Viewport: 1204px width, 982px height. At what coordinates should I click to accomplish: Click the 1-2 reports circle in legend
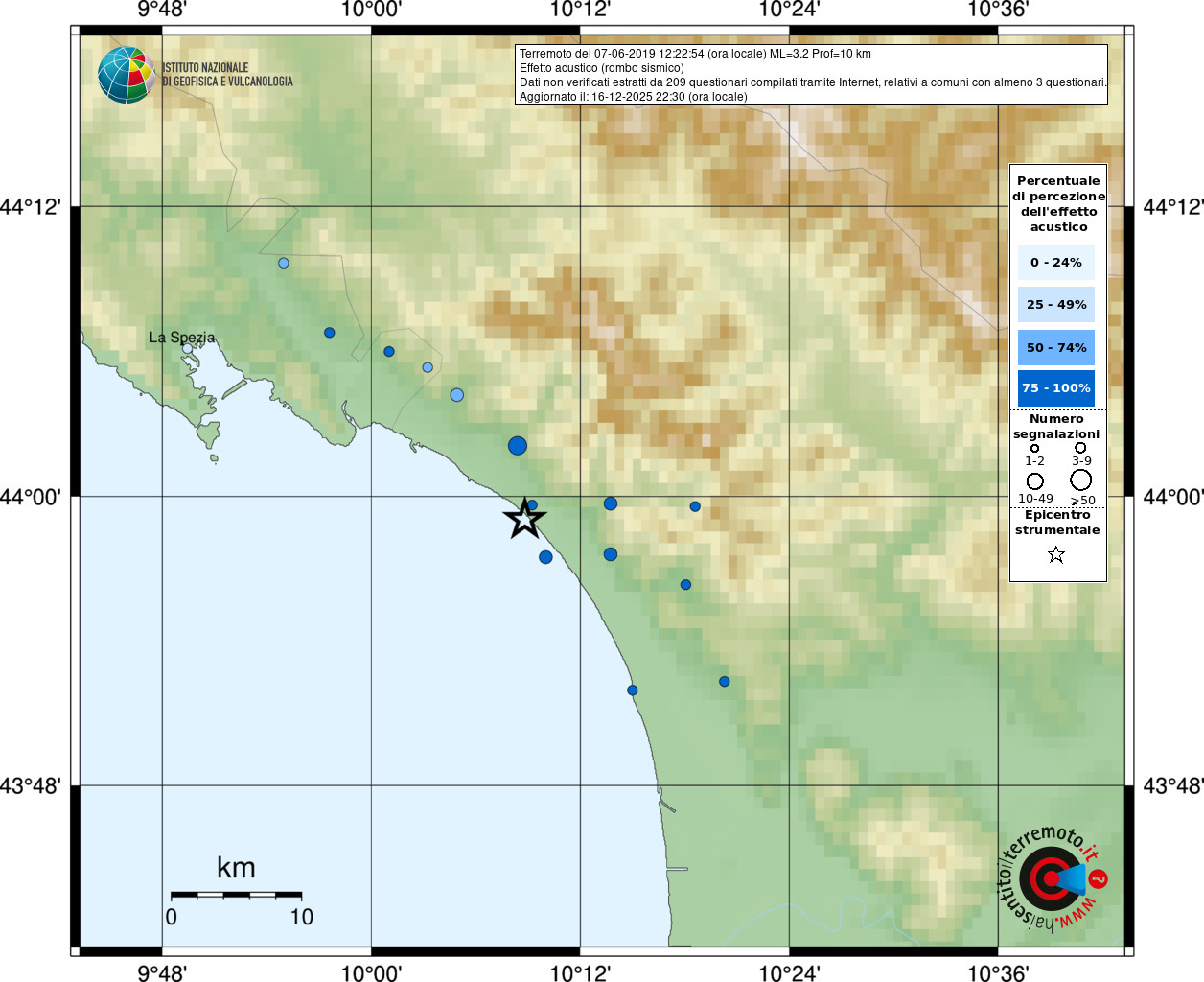tap(1034, 448)
